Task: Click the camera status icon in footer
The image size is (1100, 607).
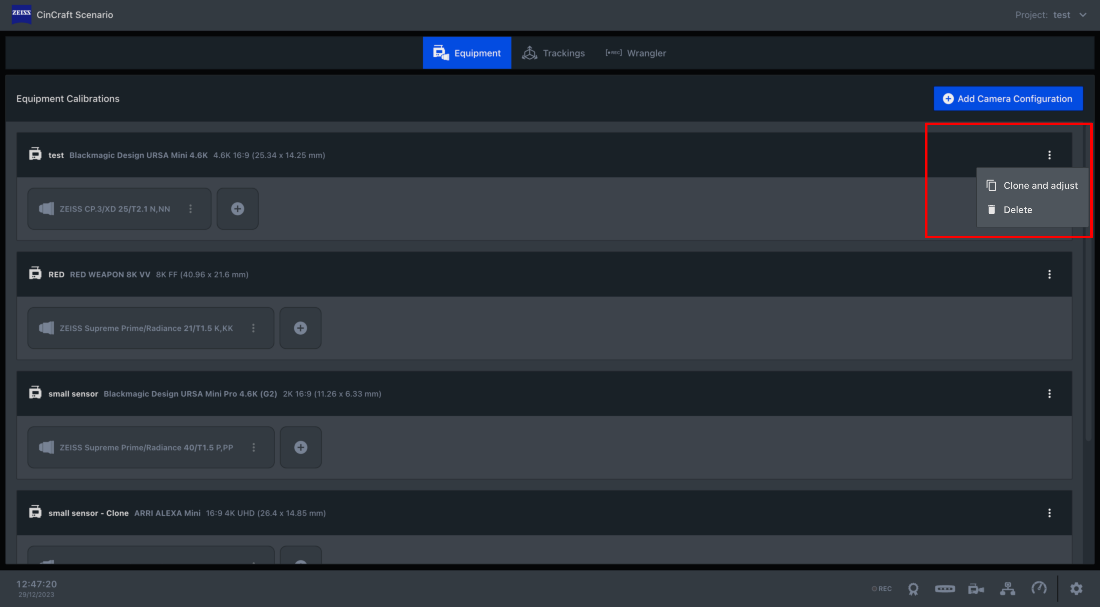Action: (976, 589)
